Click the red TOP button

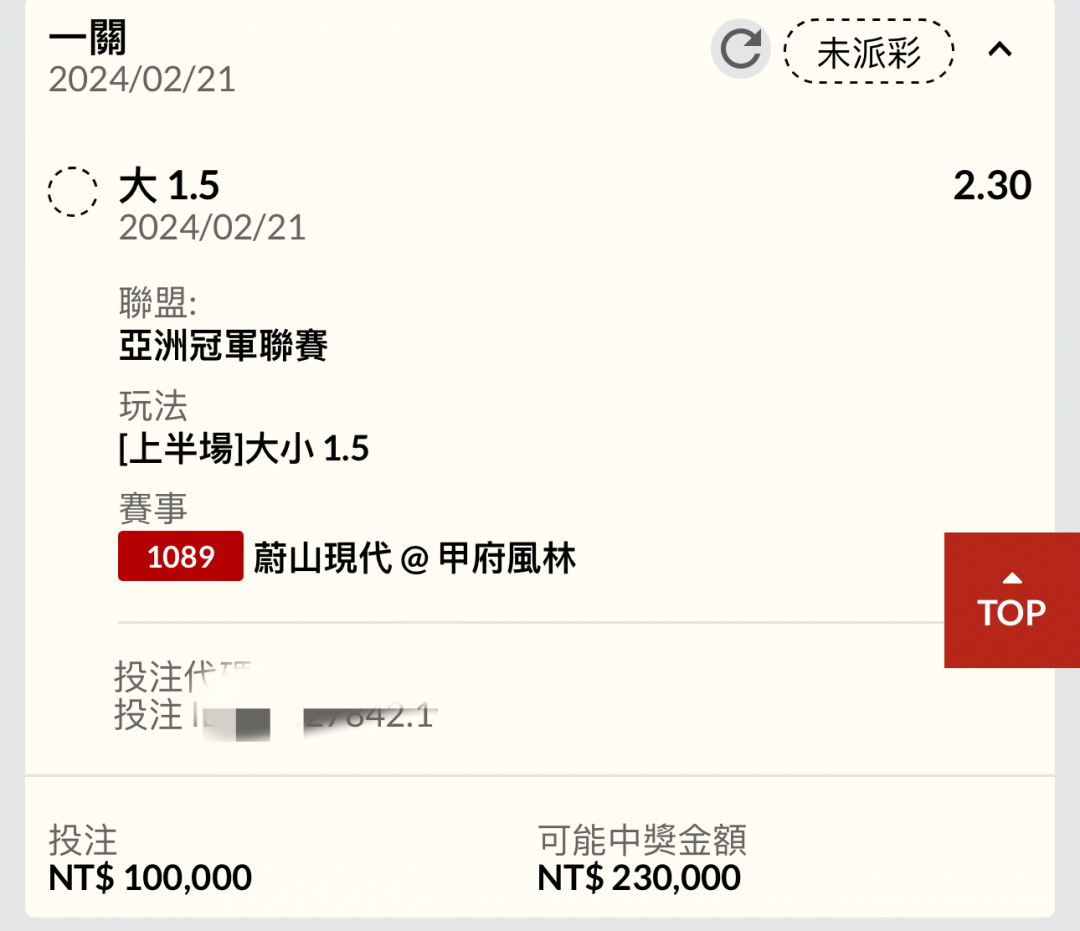pyautogui.click(x=1012, y=600)
